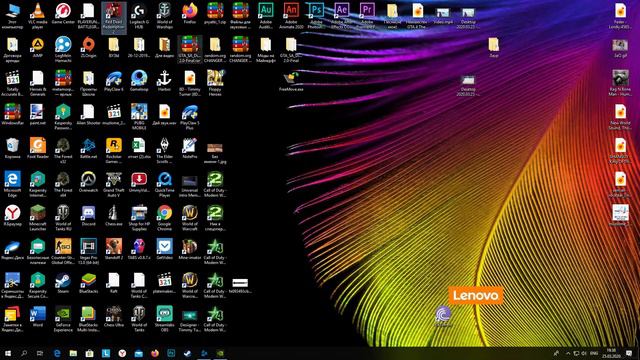This screenshot has height=360, width=640.
Task: Launch Battle.net shortcut
Action: pos(88,149)
